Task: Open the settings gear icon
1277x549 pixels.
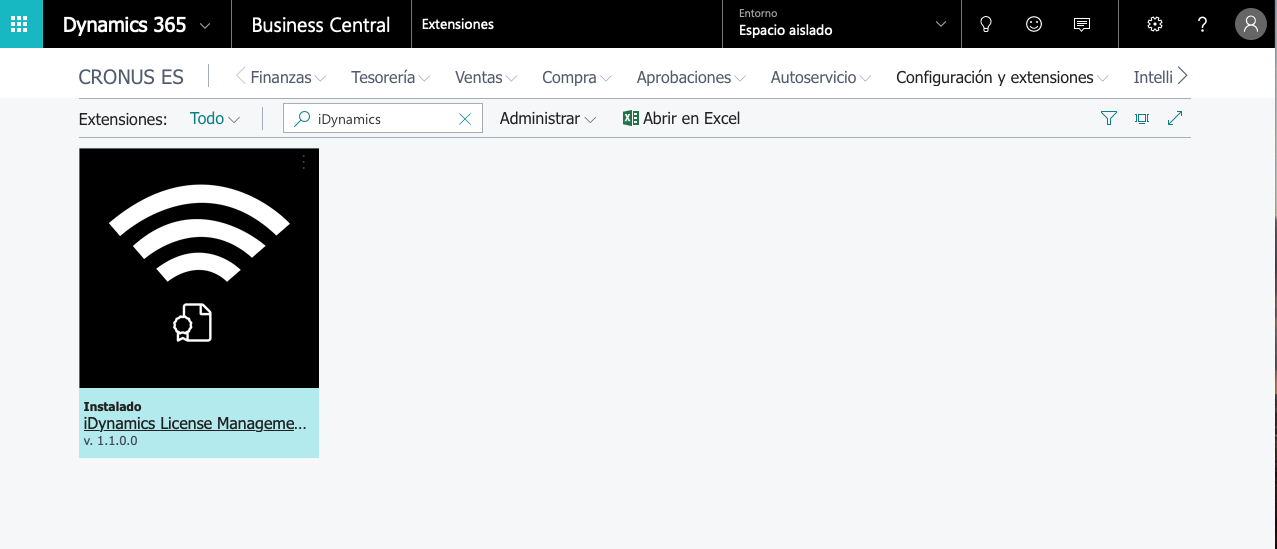Action: pos(1155,24)
